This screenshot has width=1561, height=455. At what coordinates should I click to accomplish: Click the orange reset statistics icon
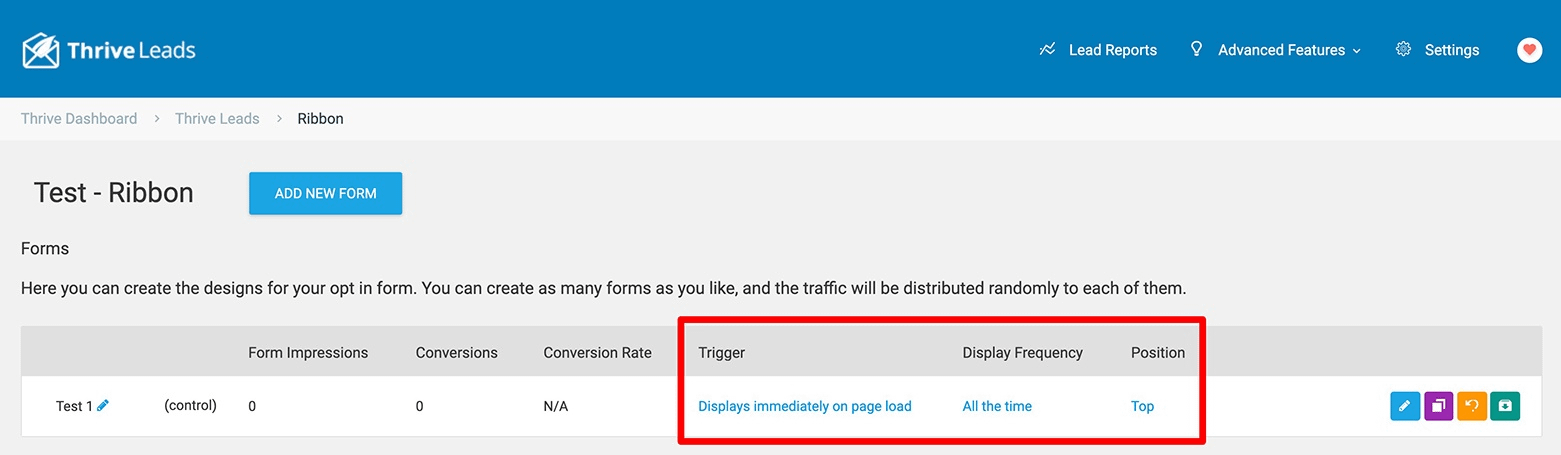[x=1472, y=406]
